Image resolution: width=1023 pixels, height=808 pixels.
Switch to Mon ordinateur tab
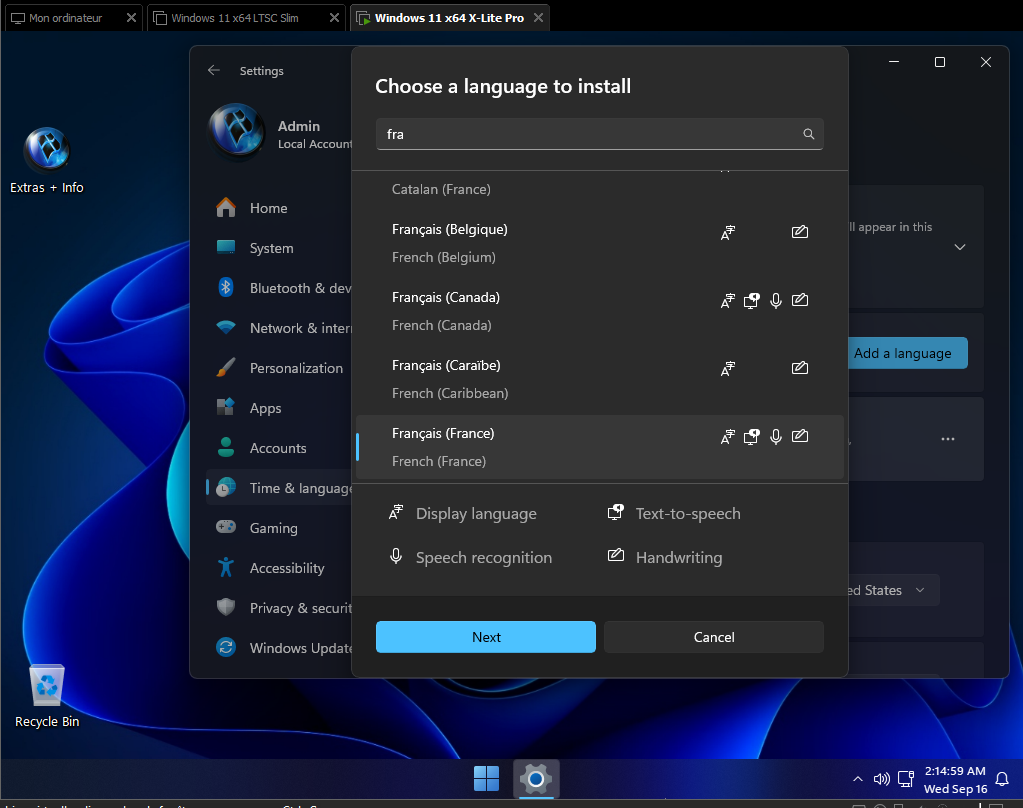[x=65, y=18]
